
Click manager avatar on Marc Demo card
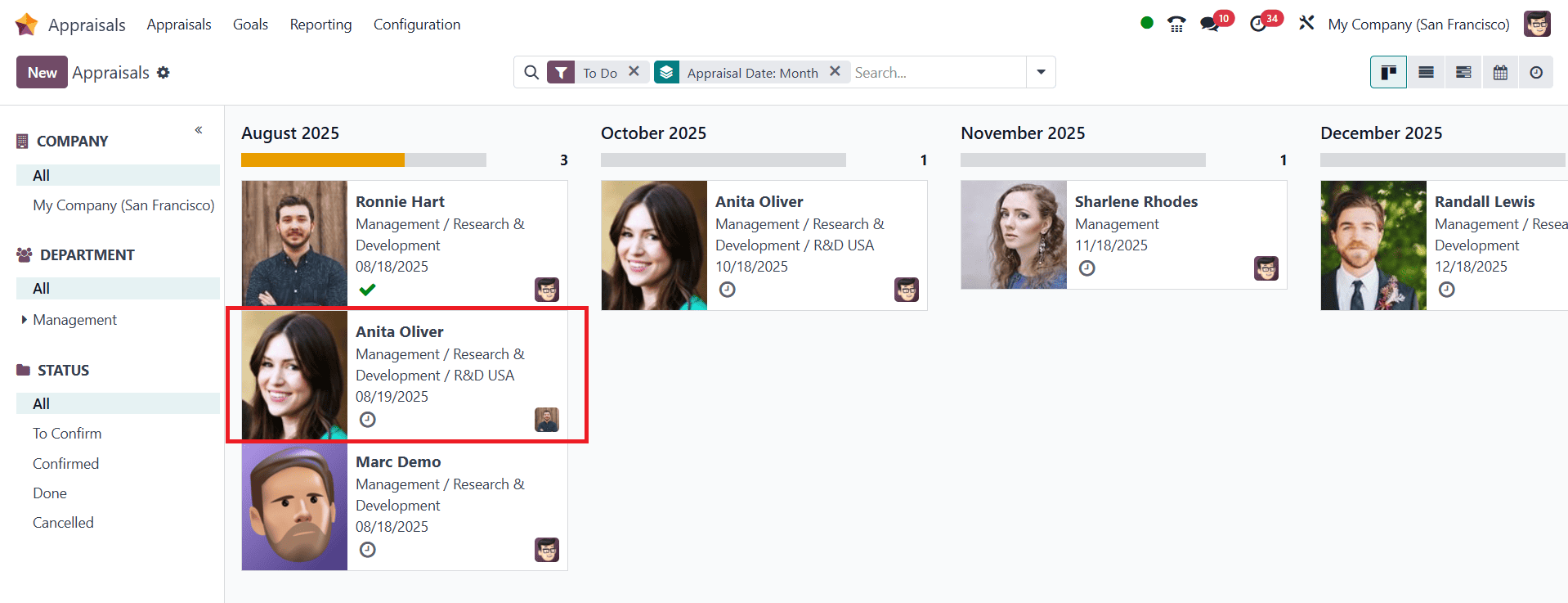pos(547,550)
